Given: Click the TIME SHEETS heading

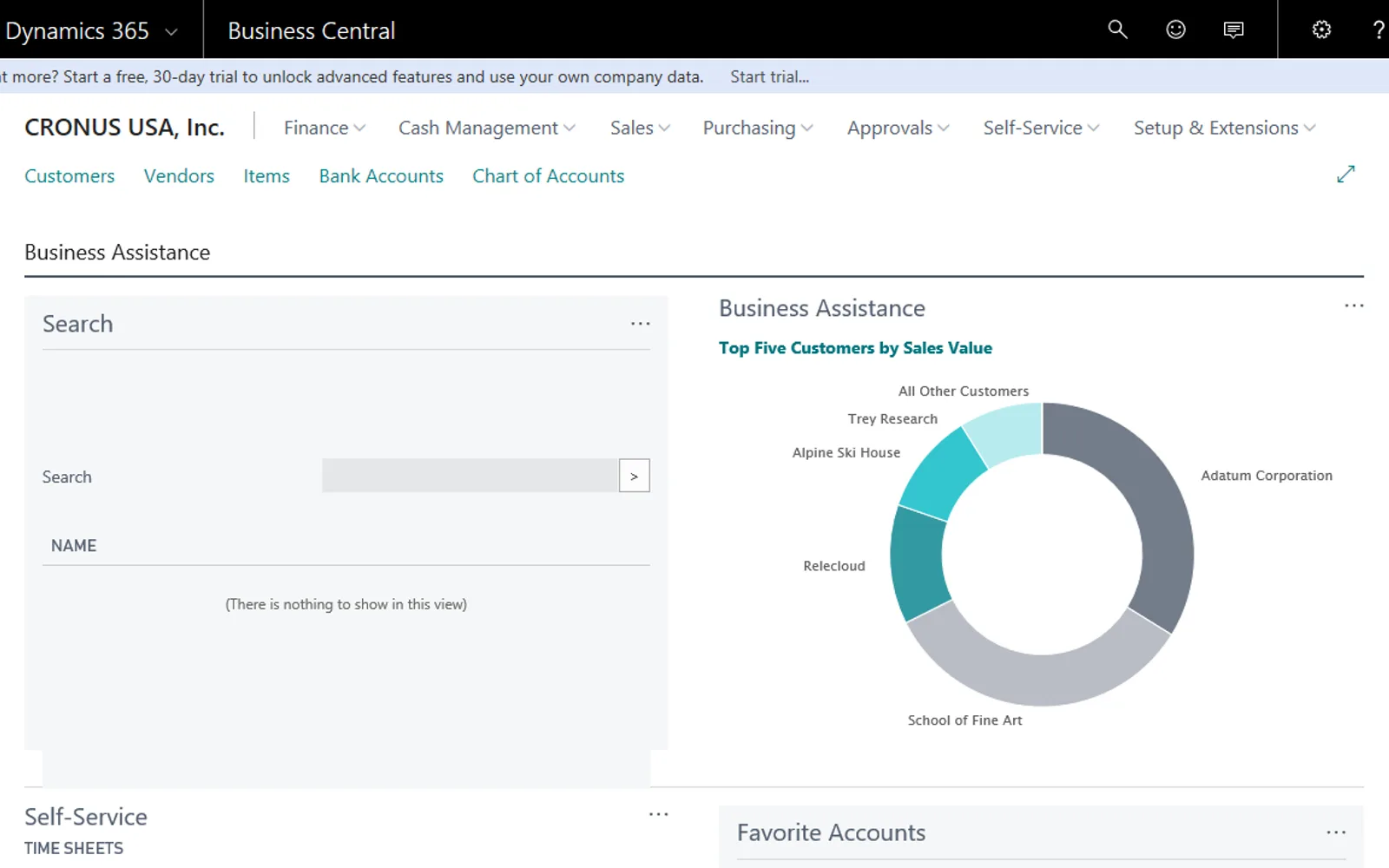Looking at the screenshot, I should point(74,848).
